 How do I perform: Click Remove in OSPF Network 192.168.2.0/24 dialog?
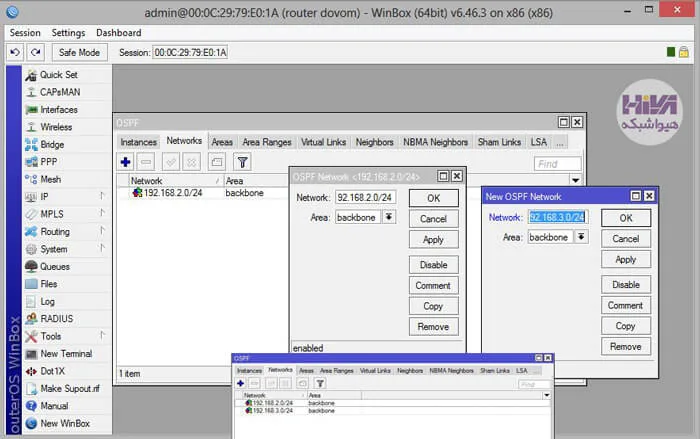coord(433,326)
